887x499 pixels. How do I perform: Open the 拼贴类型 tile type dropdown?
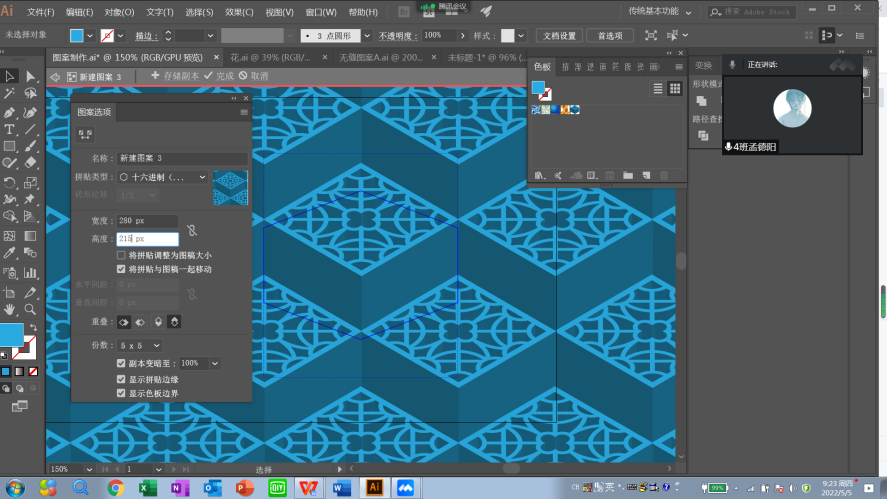pyautogui.click(x=163, y=177)
